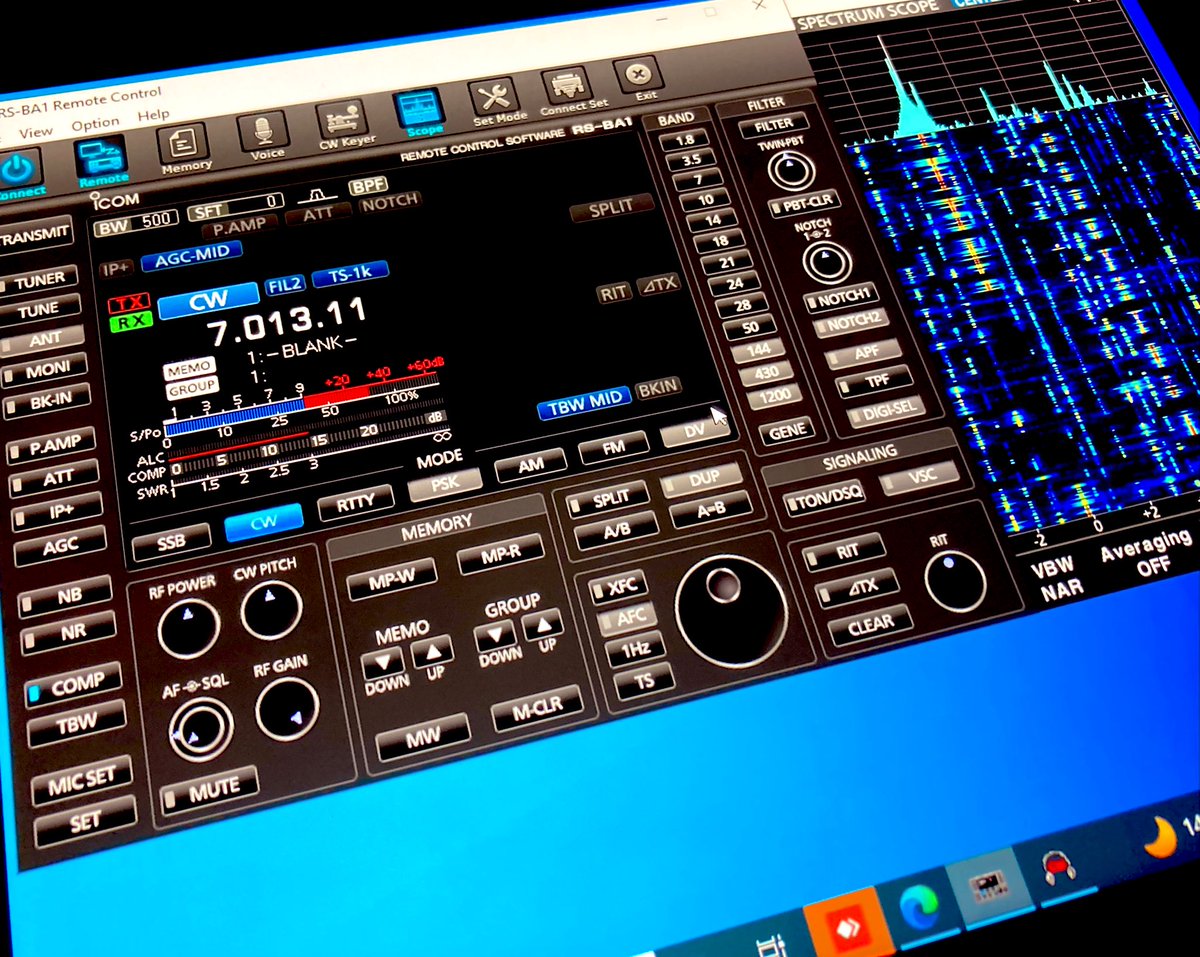The image size is (1200, 957).
Task: Open the Memory toolbar icon
Action: coord(183,147)
